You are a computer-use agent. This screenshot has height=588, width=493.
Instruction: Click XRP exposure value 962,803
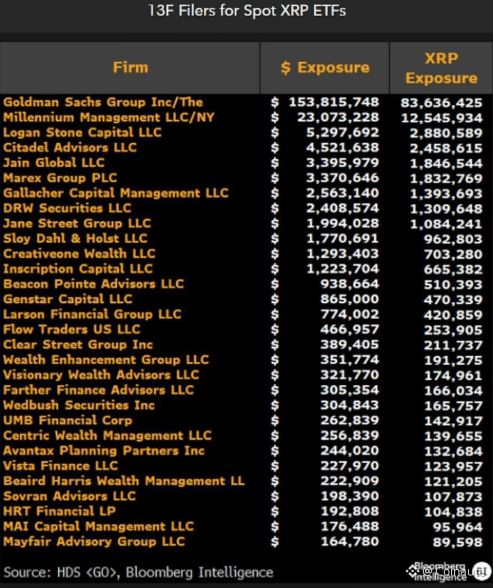click(x=453, y=239)
